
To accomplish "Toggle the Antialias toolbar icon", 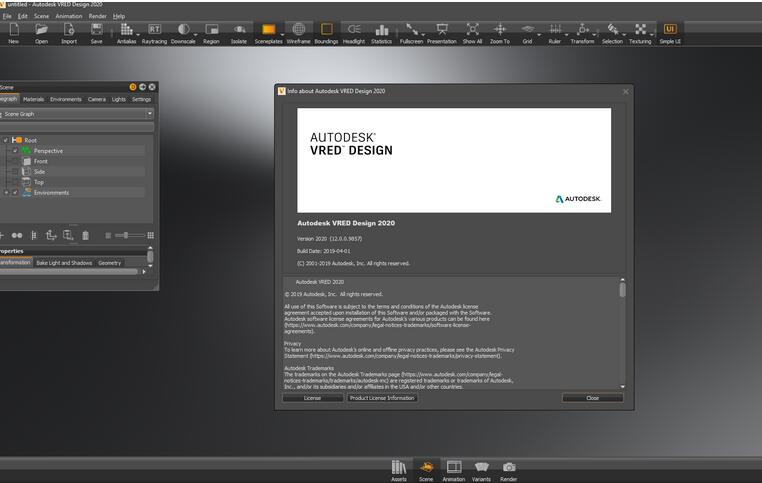I will pyautogui.click(x=126, y=30).
